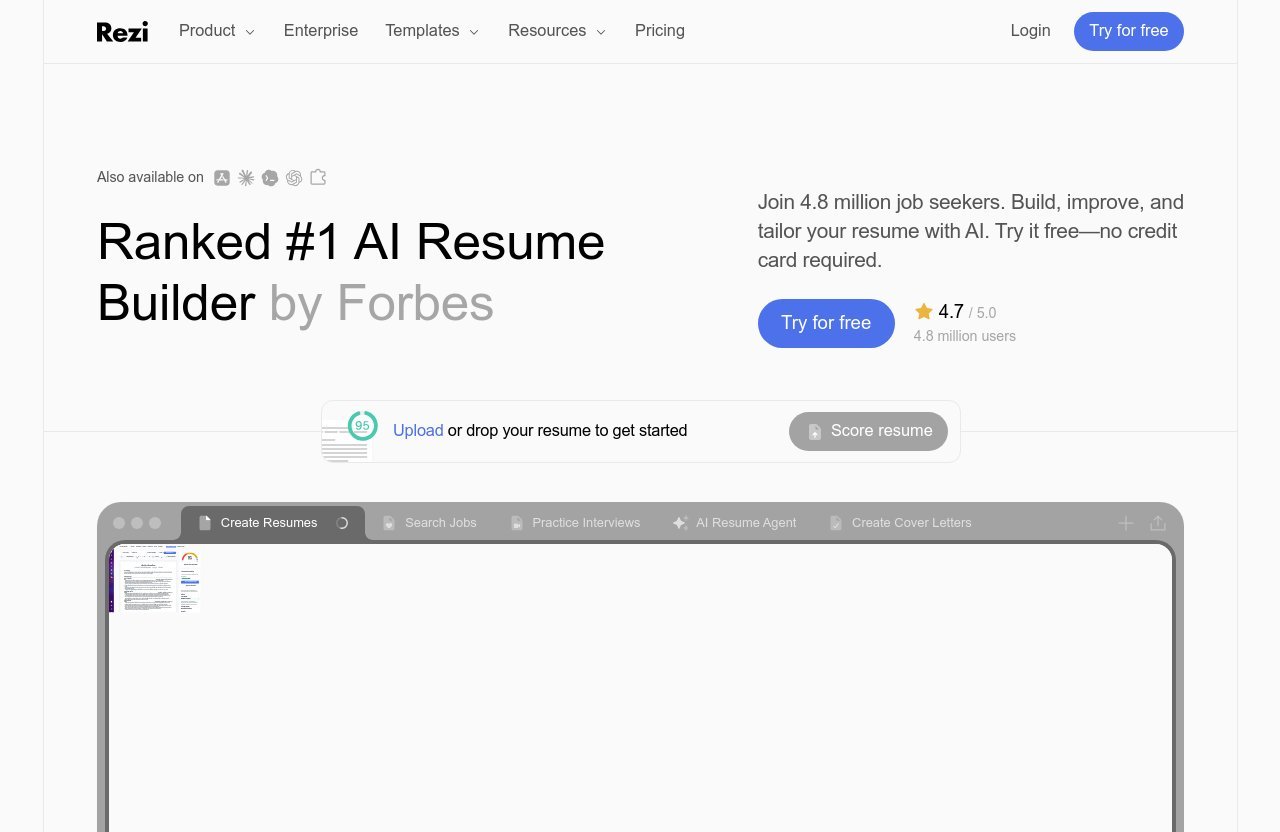Click the Score resume button

868,431
